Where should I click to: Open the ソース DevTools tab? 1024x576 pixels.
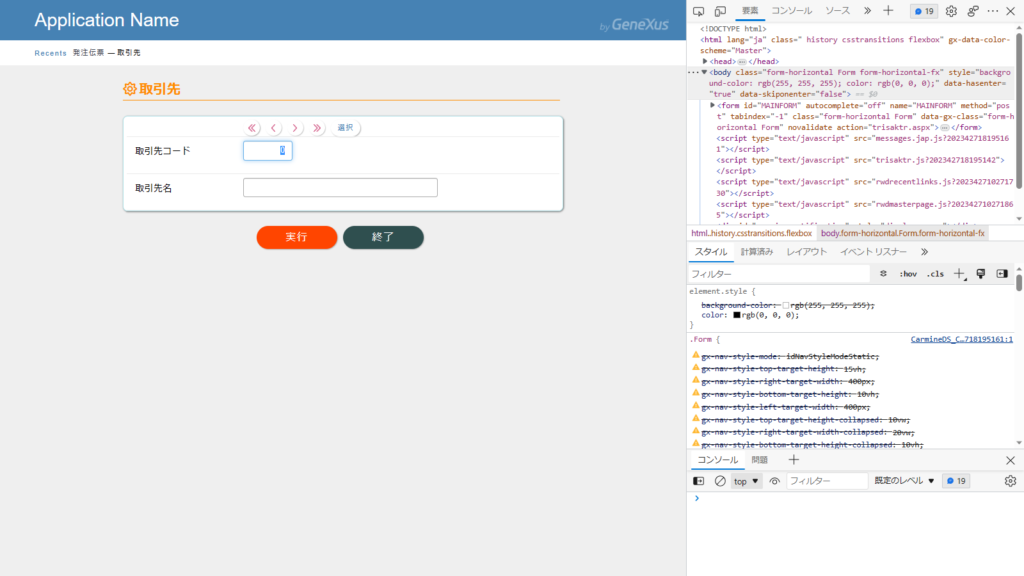(837, 11)
